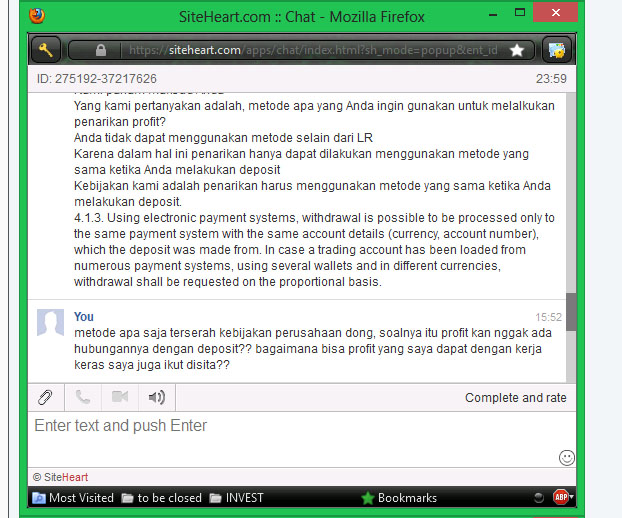Click your message starting with metode apa saja terserah
Image resolution: width=622 pixels, height=518 pixels.
[x=313, y=349]
